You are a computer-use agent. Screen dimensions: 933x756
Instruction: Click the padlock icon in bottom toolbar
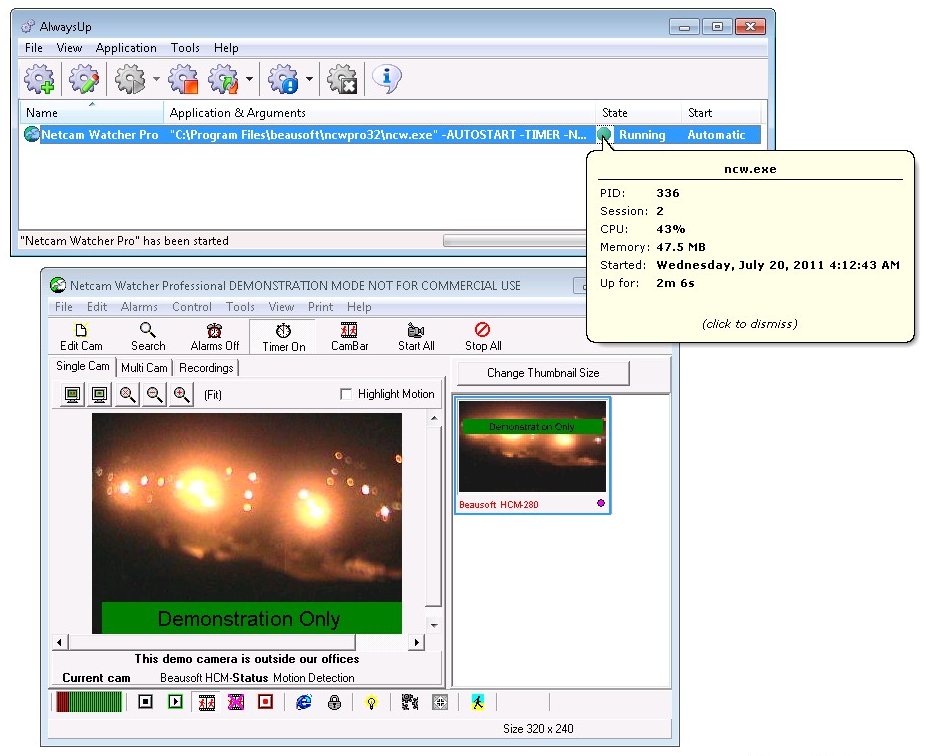pyautogui.click(x=334, y=702)
